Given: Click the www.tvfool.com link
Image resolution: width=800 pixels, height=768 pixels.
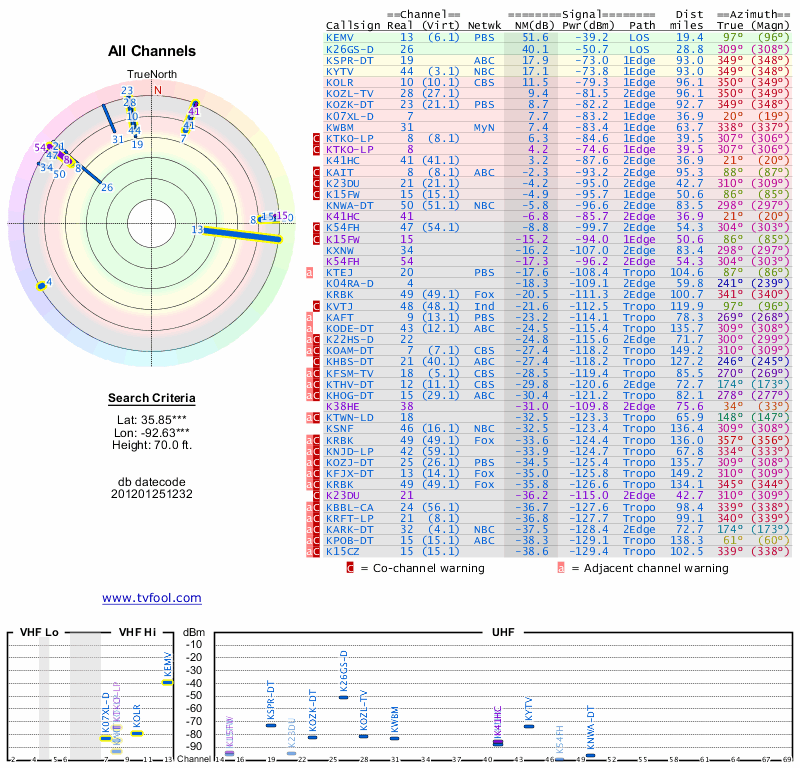Looking at the screenshot, I should [152, 598].
